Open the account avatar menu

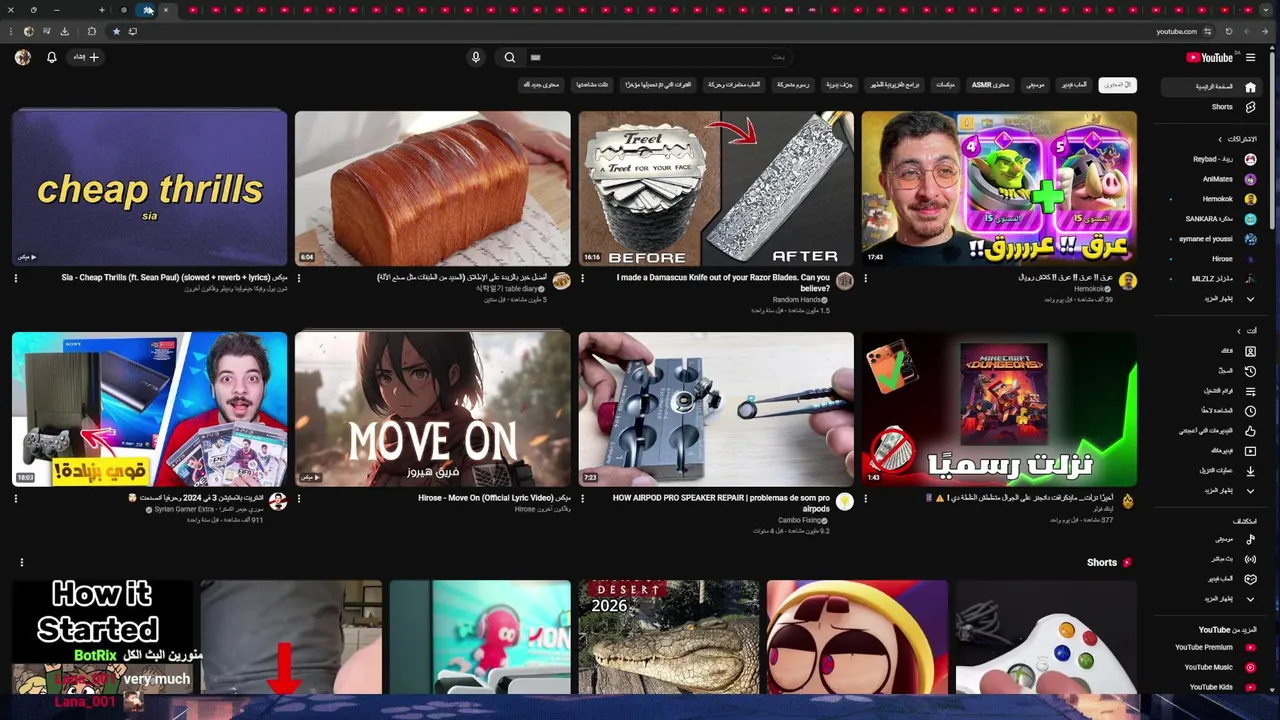23,57
